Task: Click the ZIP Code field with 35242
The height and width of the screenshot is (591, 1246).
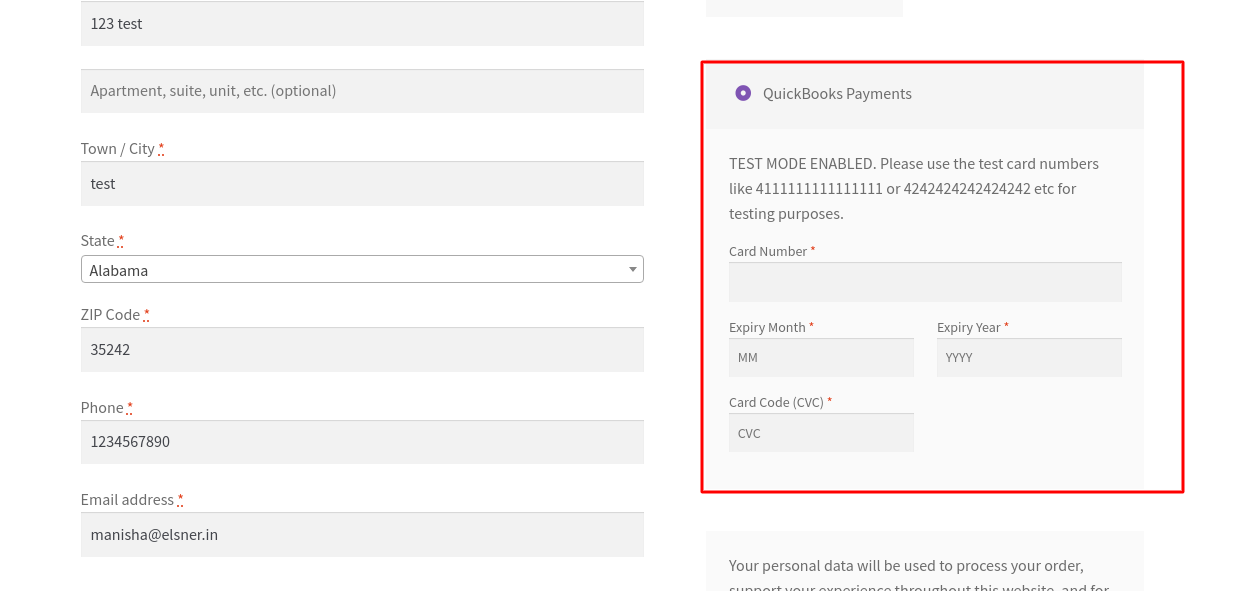Action: click(362, 350)
